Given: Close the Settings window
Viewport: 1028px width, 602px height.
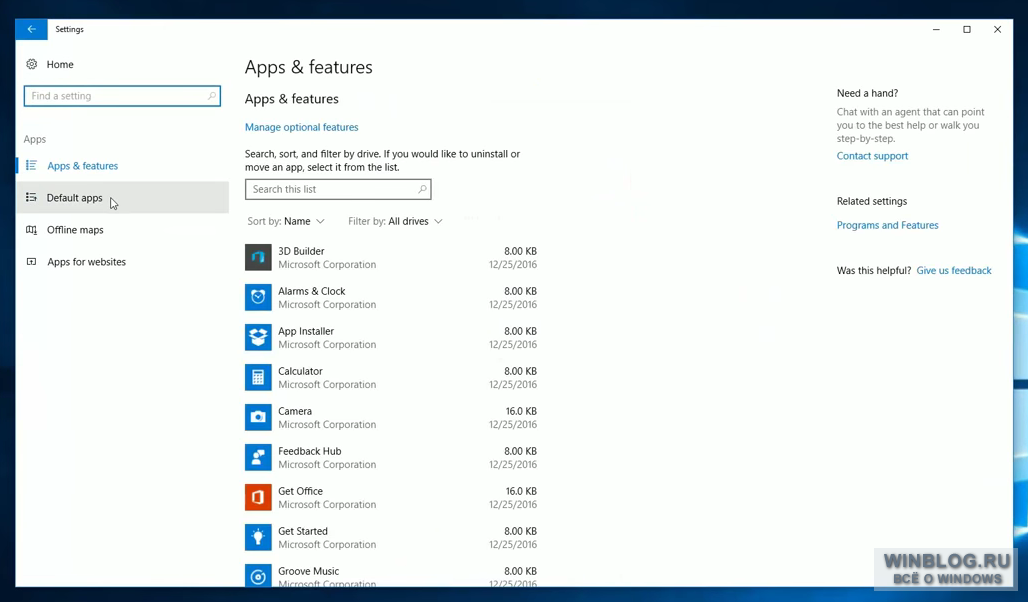Looking at the screenshot, I should (x=997, y=30).
